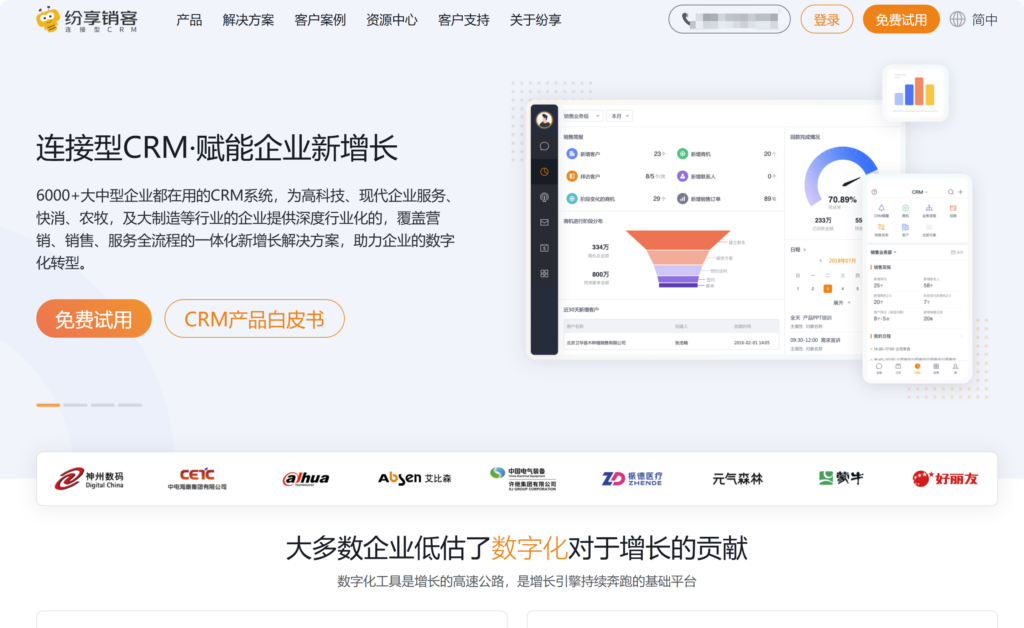Click the plus icon in phone CRM header
Viewport: 1024px width, 628px height.
[x=961, y=192]
